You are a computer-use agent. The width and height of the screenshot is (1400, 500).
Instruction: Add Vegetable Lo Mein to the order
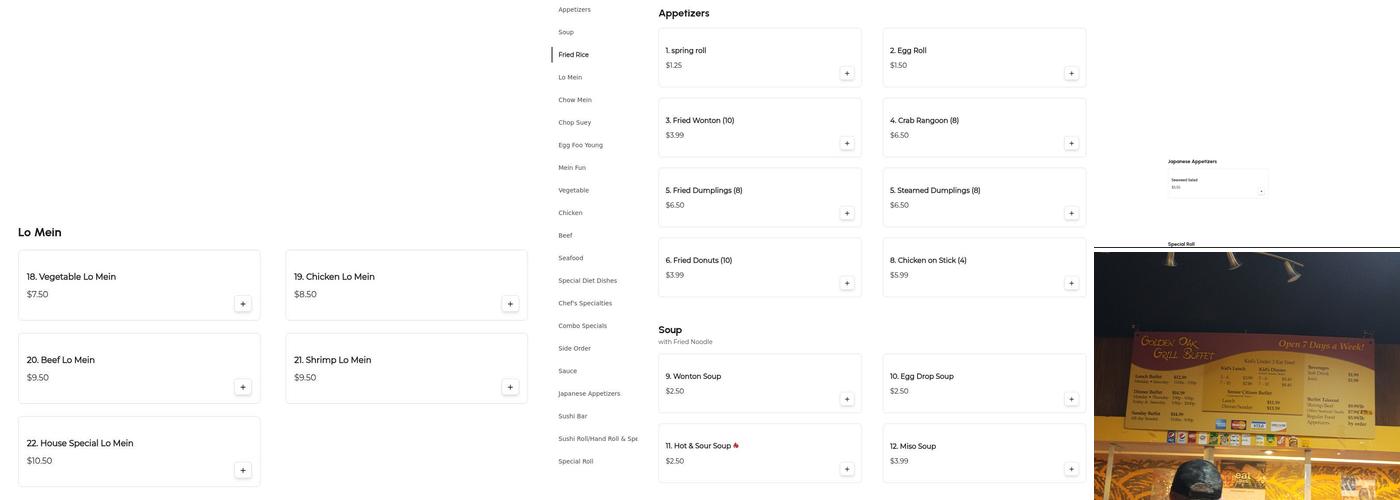(x=243, y=304)
